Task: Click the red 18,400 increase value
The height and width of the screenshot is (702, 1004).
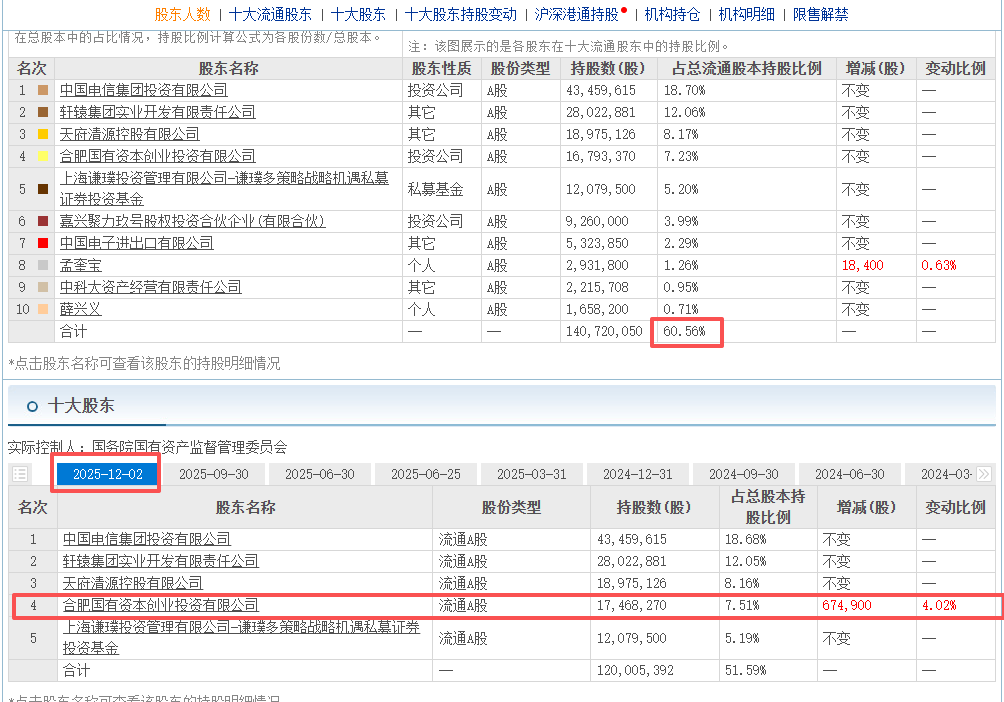Action: pos(862,265)
